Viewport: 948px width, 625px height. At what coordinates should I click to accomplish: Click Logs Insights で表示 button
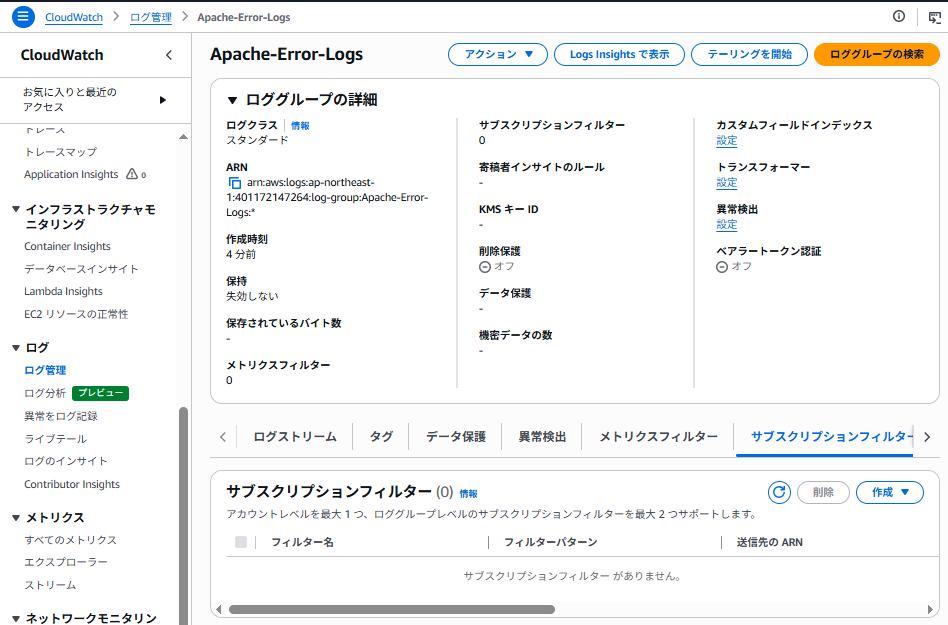click(619, 54)
